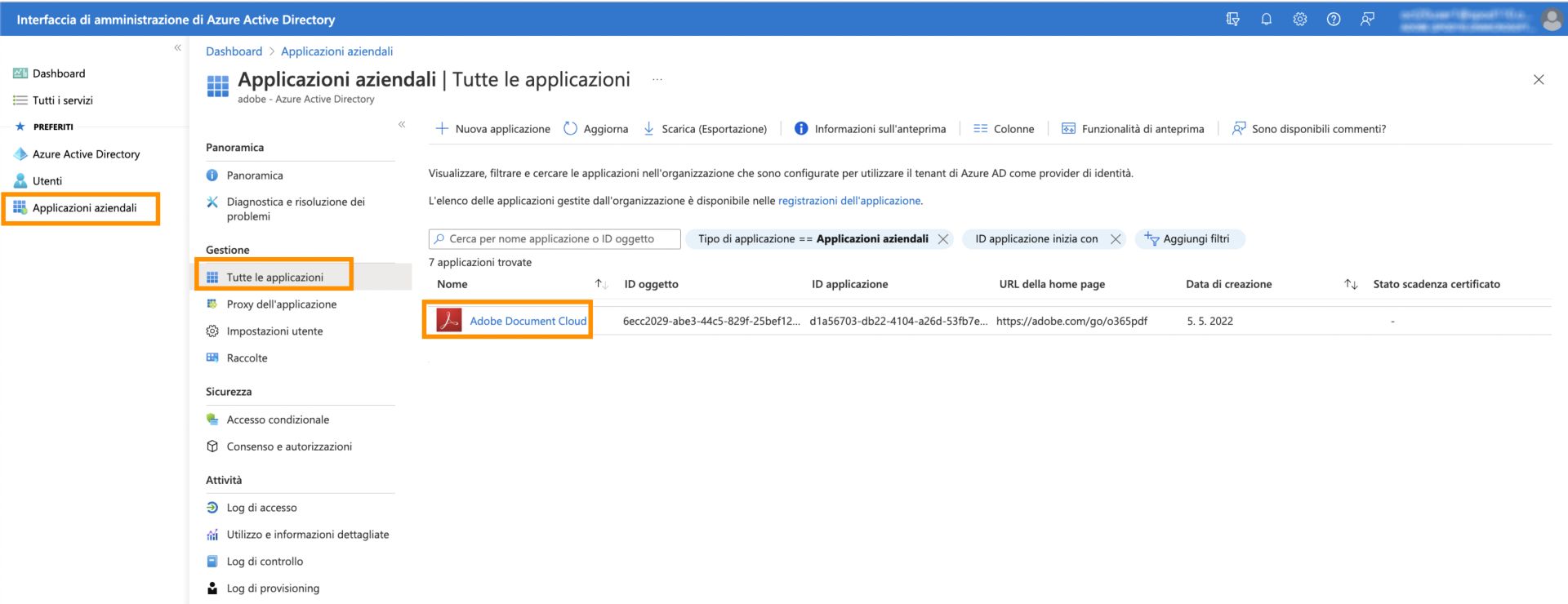Click Nuova applicazione button
The height and width of the screenshot is (604, 1568).
coord(492,129)
